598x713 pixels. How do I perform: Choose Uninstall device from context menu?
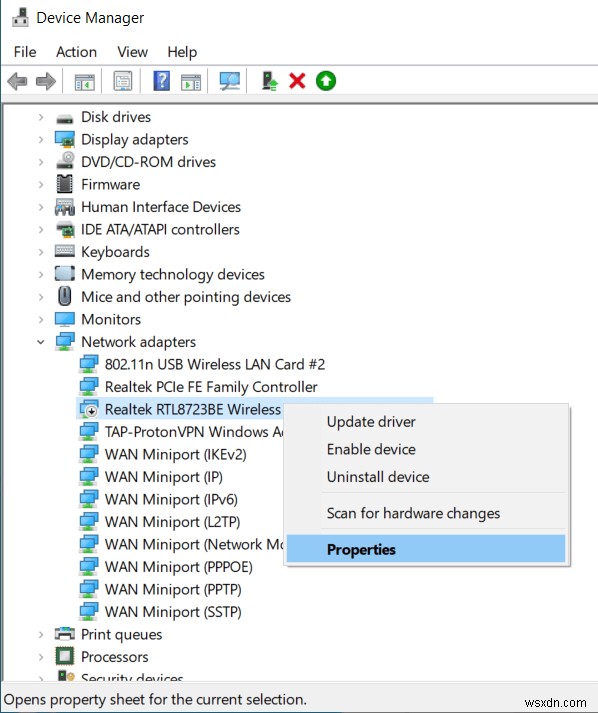pos(426,477)
